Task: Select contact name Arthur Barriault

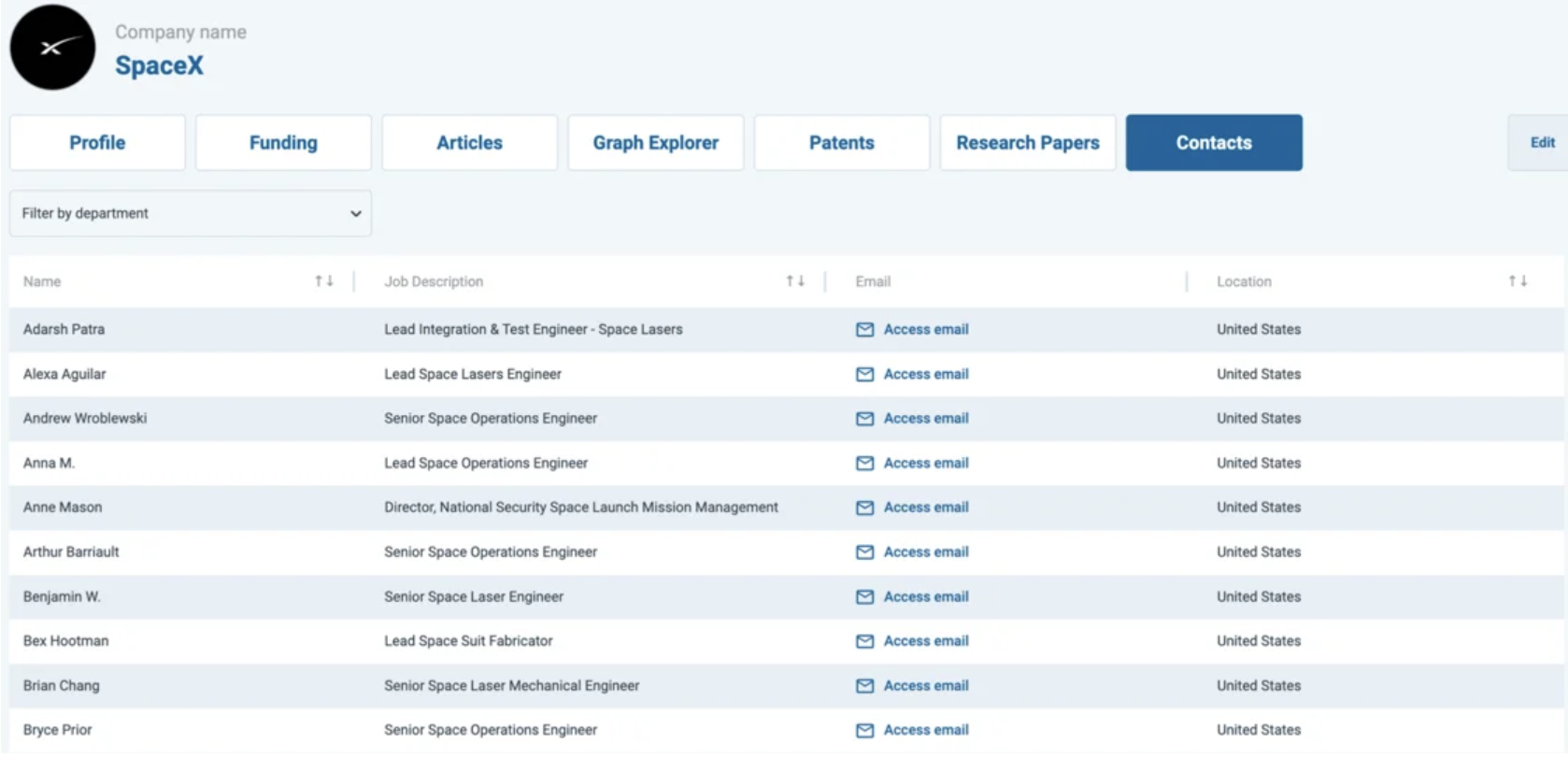Action: 71,552
